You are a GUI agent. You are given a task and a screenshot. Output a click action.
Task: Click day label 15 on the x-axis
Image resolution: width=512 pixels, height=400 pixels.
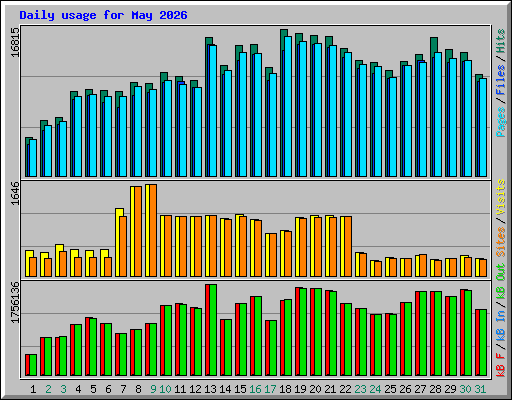pos(240,389)
